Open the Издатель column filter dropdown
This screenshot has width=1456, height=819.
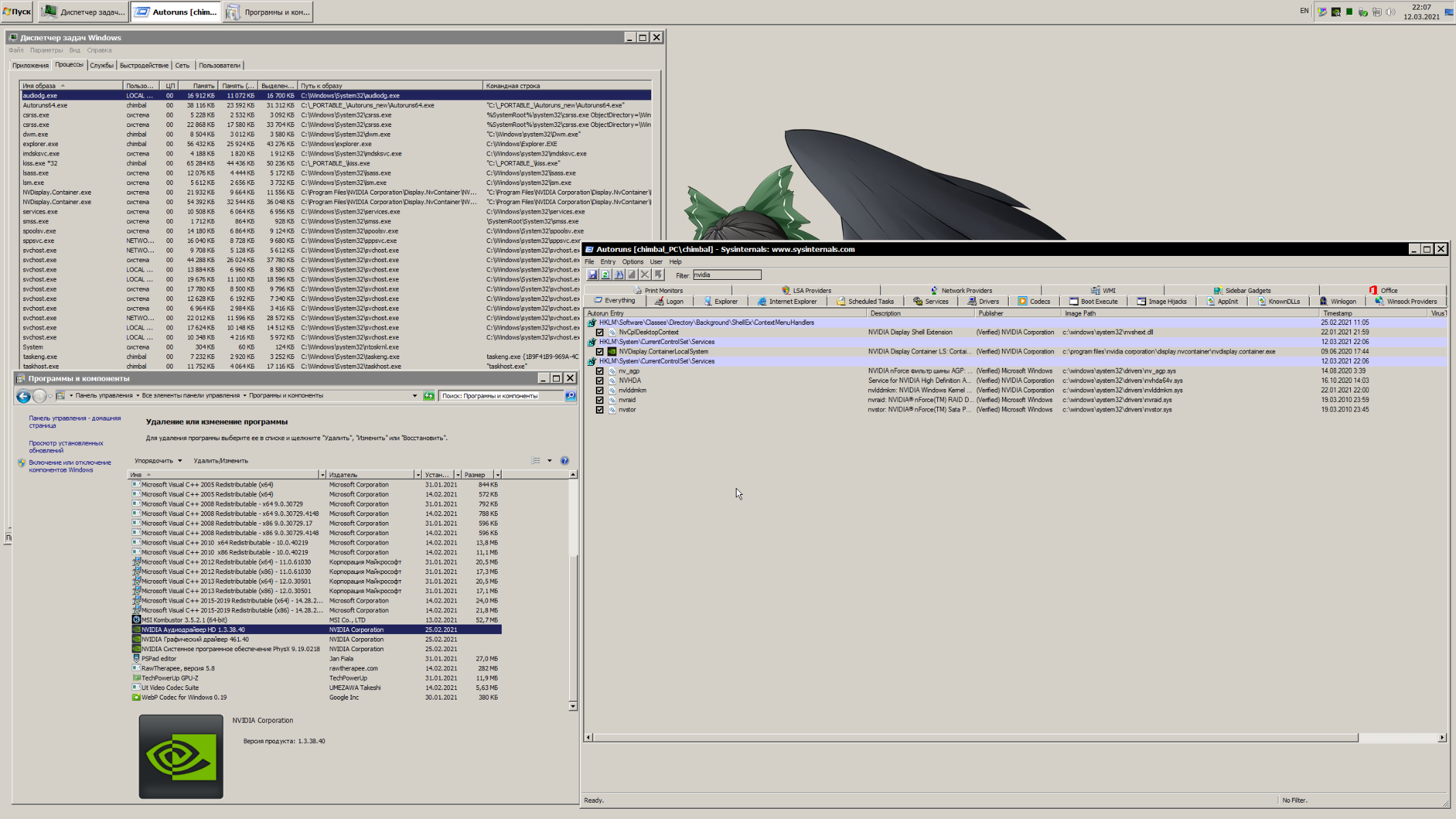click(x=418, y=475)
